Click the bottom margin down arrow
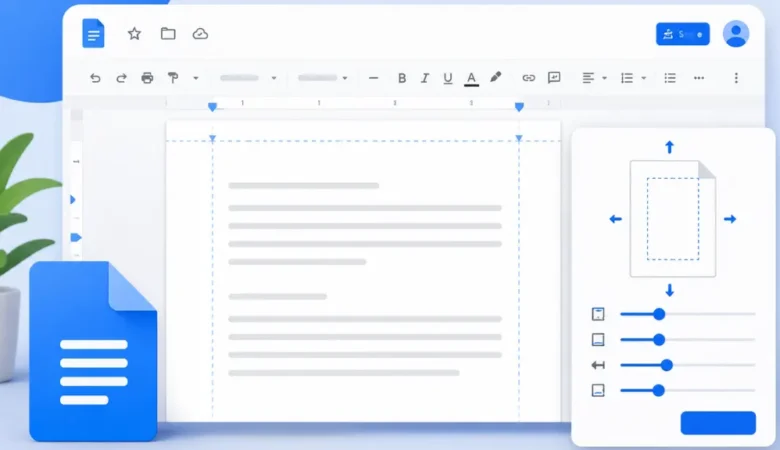Image resolution: width=780 pixels, height=450 pixels. click(670, 290)
